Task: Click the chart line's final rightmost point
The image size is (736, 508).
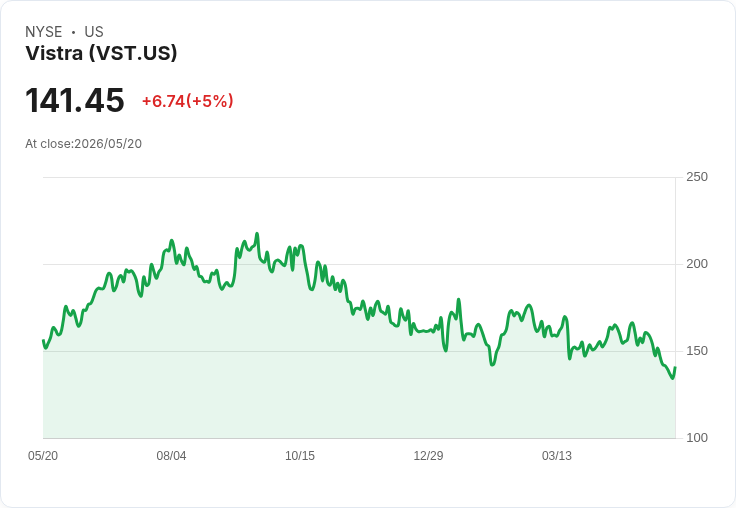Action: [675, 368]
